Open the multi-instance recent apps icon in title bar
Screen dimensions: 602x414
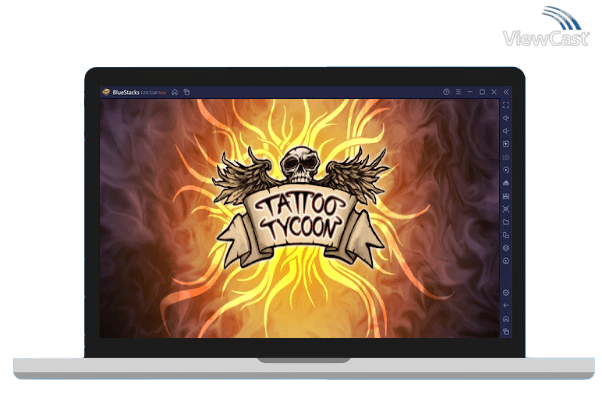coord(187,92)
